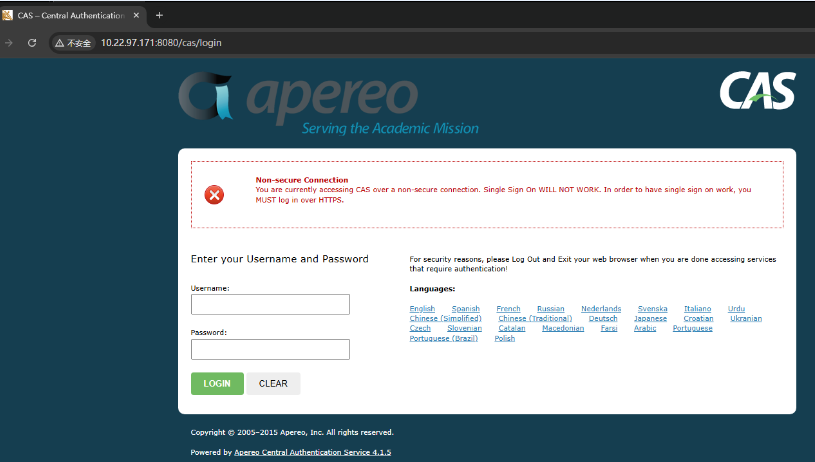
Task: Select Chinese (Traditional) language link
Action: 535,319
